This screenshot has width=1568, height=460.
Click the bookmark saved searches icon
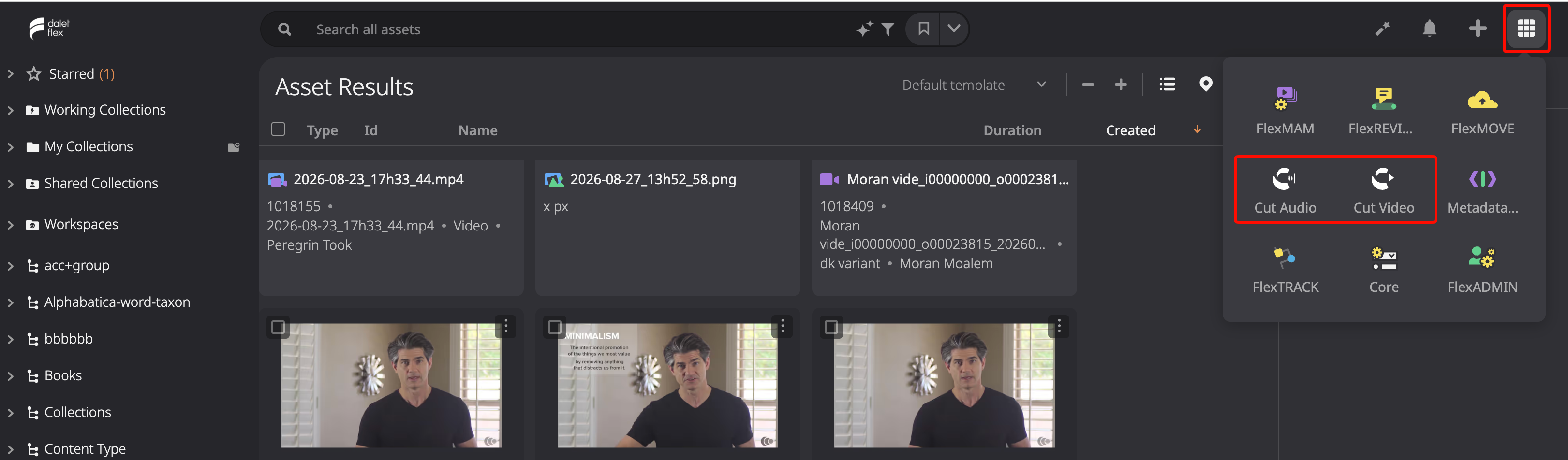click(923, 29)
